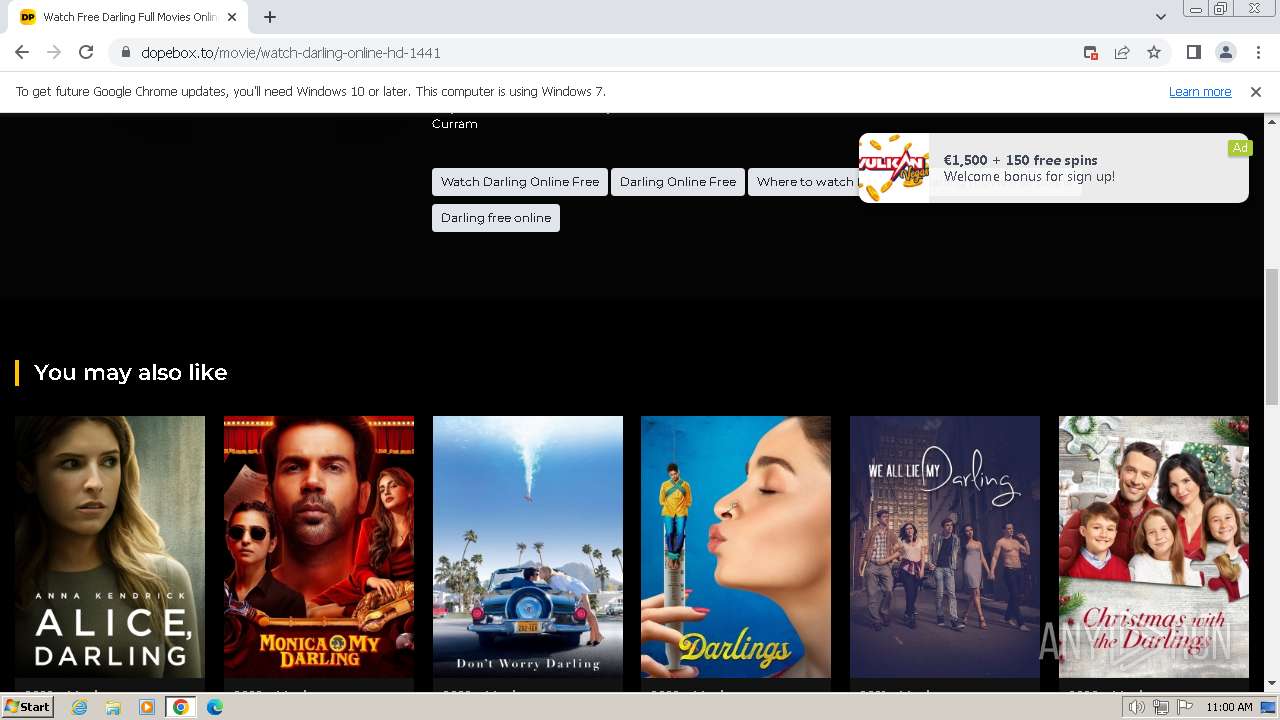Viewport: 1280px width, 720px height.
Task: Click the forward navigation arrow
Action: [x=54, y=53]
